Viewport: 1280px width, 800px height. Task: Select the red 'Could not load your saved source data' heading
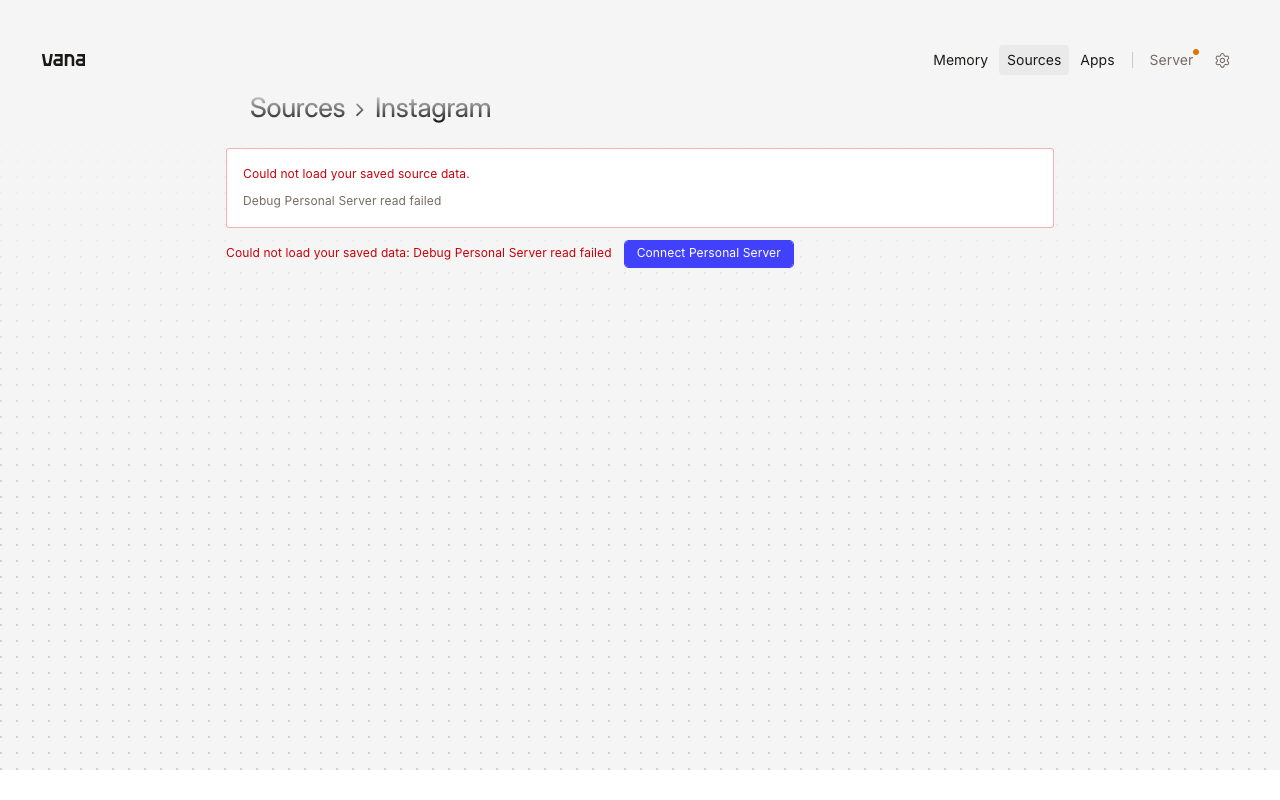(356, 174)
